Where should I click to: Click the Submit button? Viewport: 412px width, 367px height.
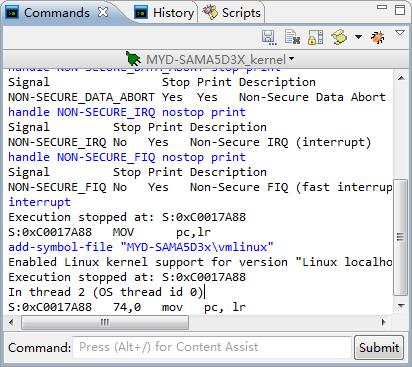coord(379,348)
